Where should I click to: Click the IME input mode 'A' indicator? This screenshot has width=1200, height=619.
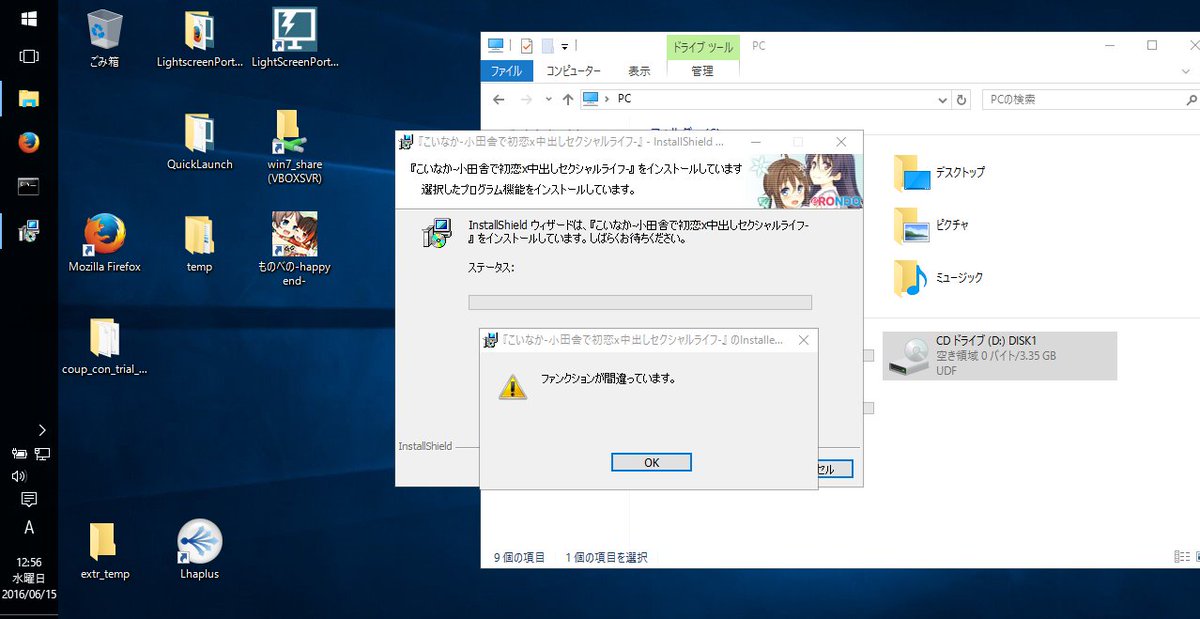[x=29, y=527]
